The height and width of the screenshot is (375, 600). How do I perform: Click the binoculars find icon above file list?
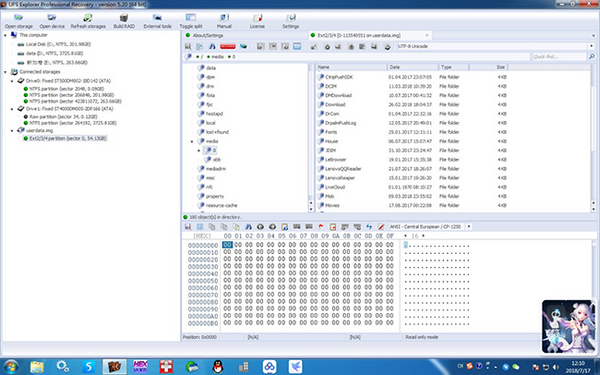pyautogui.click(x=212, y=46)
